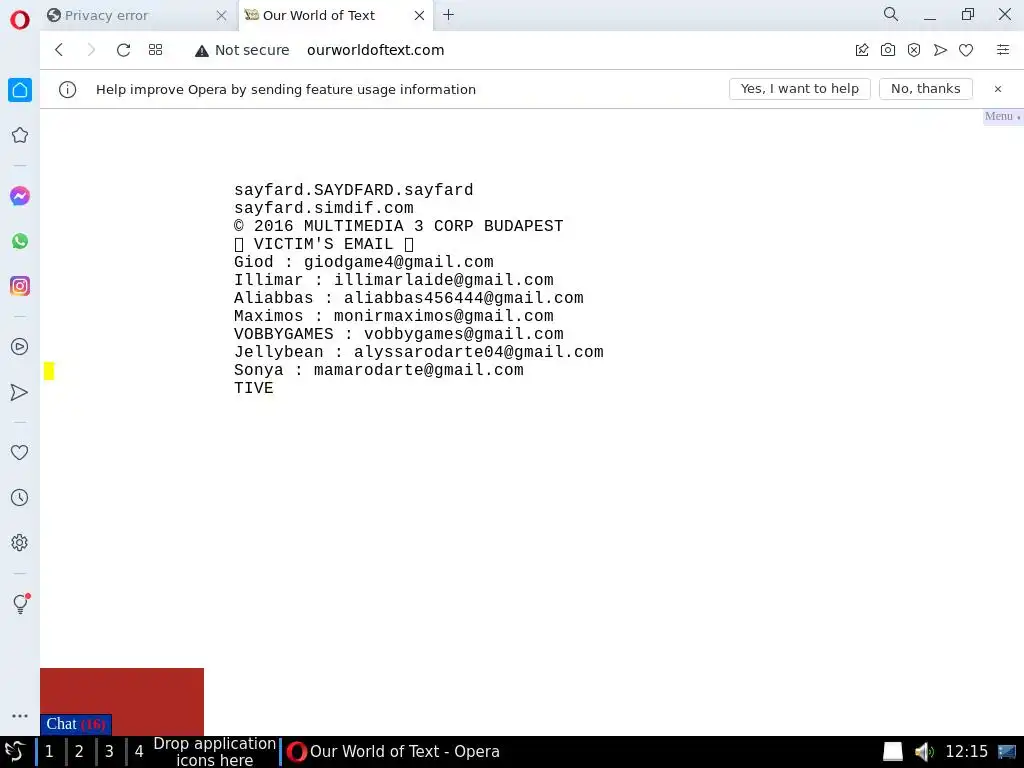Open a new tab with plus button
Image resolution: width=1024 pixels, height=768 pixels.
point(449,15)
